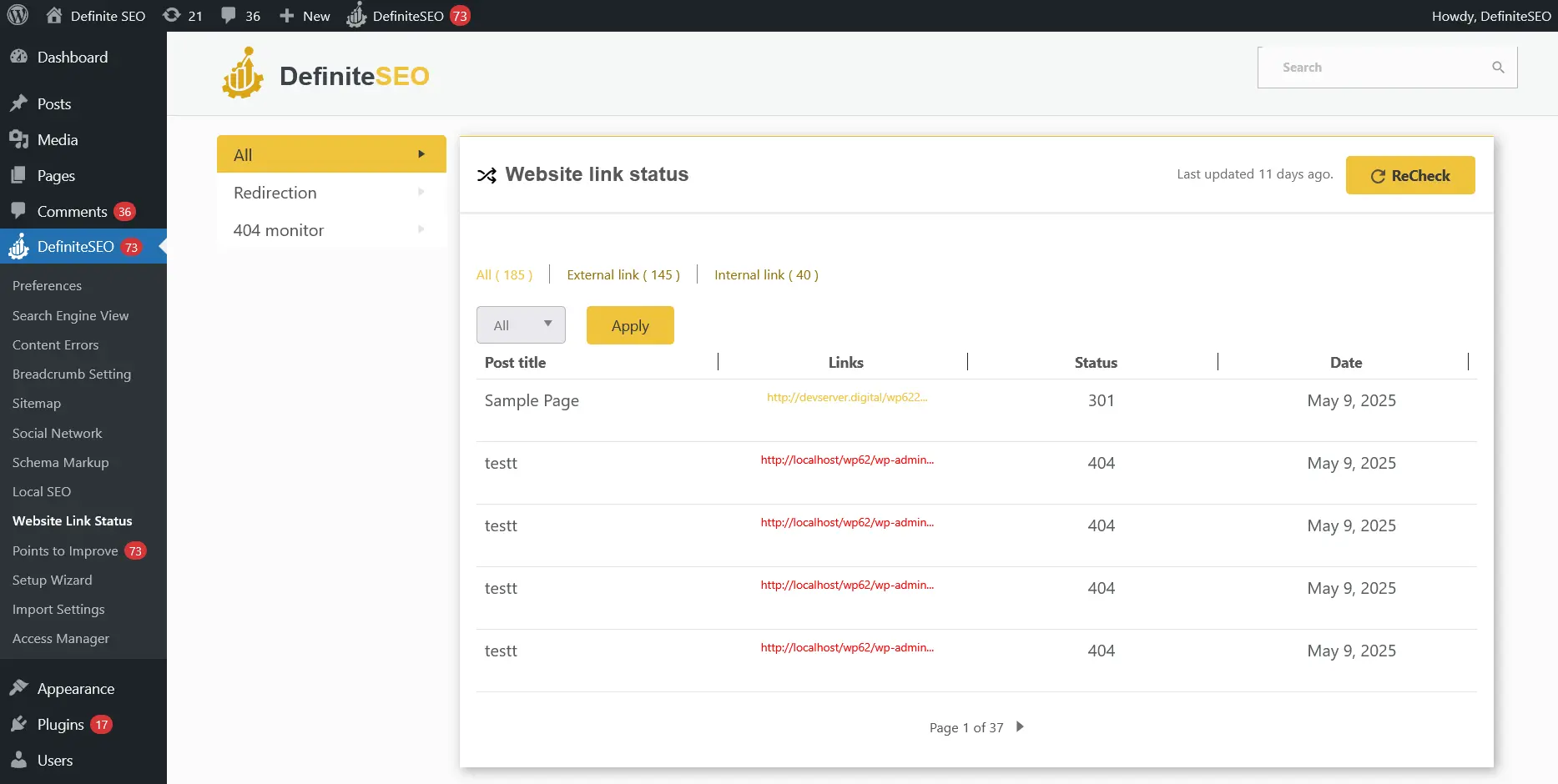Click the updates icon showing 21
This screenshot has width=1558, height=784.
[171, 15]
